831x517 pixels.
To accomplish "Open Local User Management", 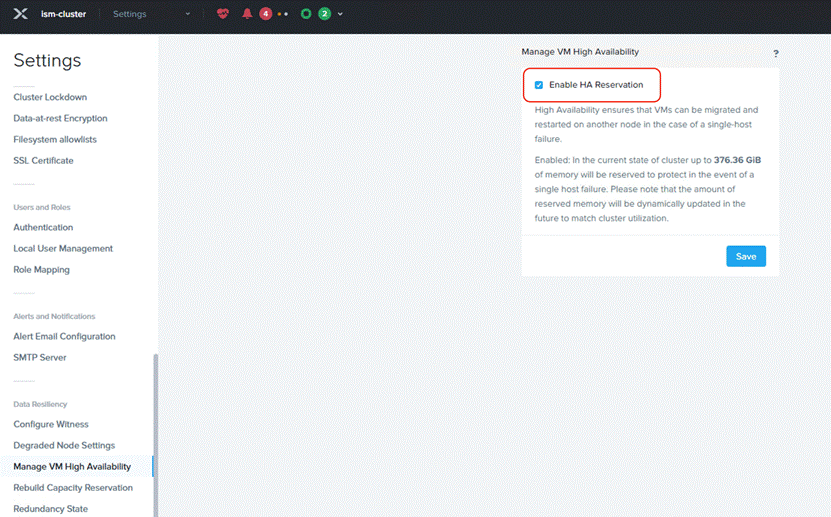I will pos(63,248).
